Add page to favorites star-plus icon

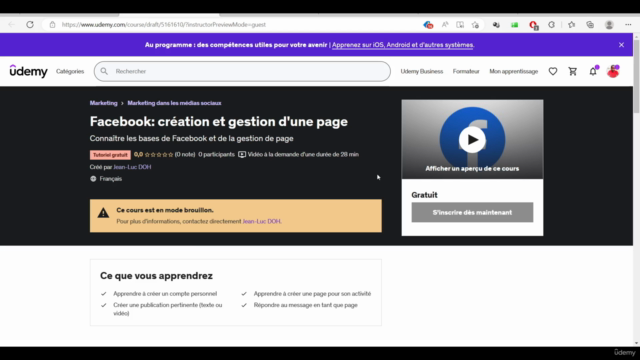pyautogui.click(x=475, y=24)
